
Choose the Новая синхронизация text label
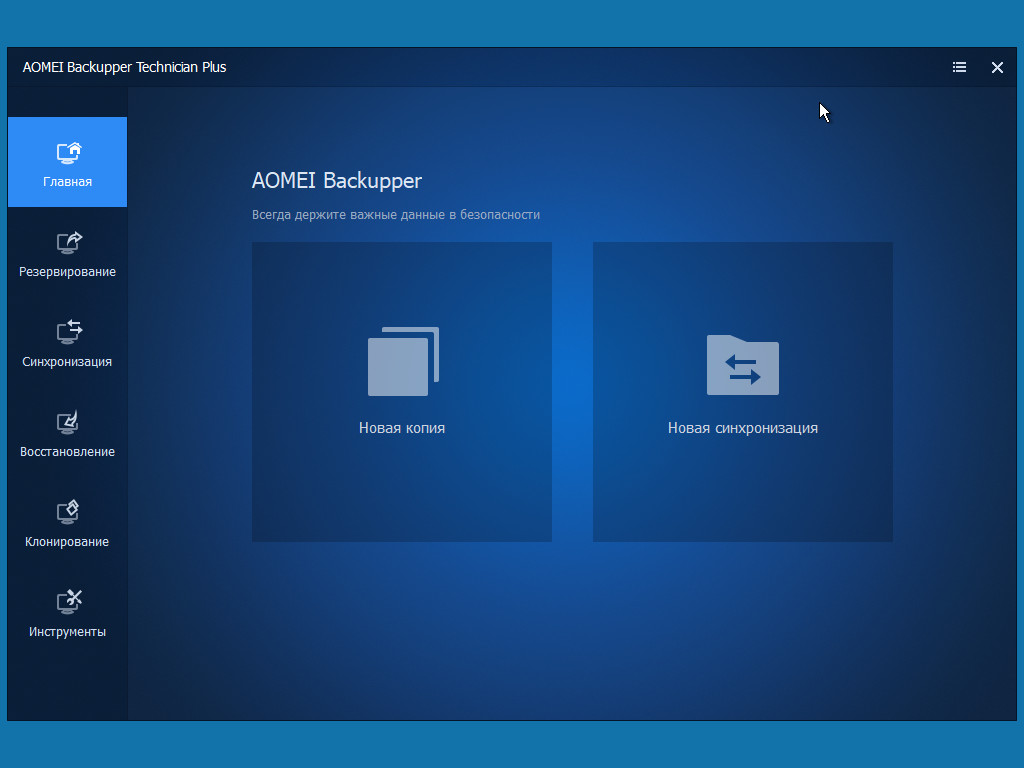[743, 428]
